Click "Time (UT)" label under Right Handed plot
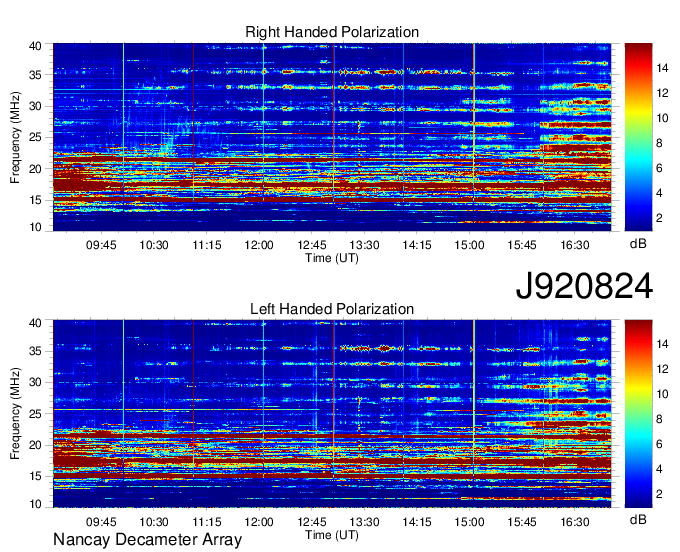The image size is (680, 552). click(x=332, y=258)
